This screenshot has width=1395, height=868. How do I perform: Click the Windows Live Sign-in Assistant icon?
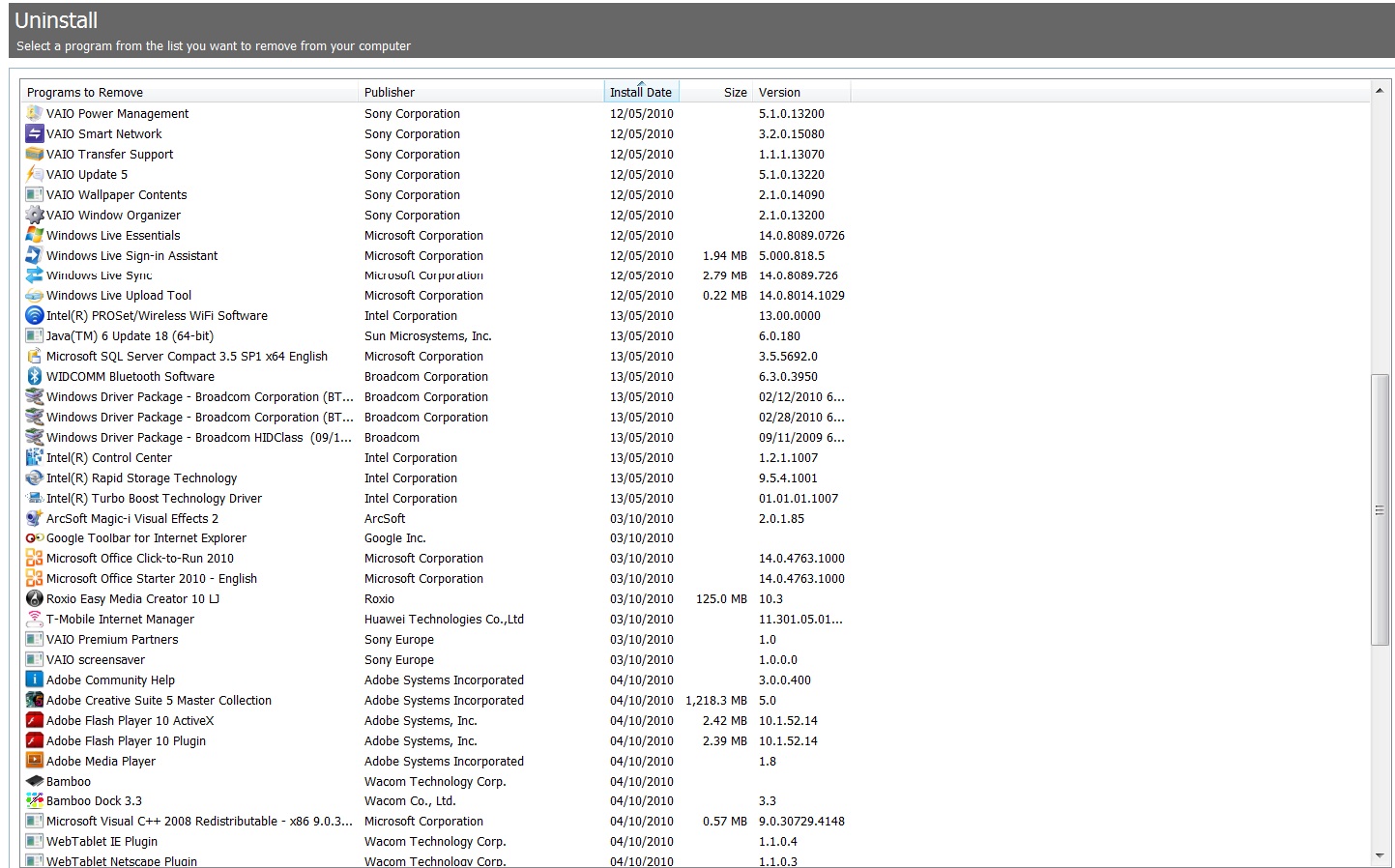coord(34,255)
